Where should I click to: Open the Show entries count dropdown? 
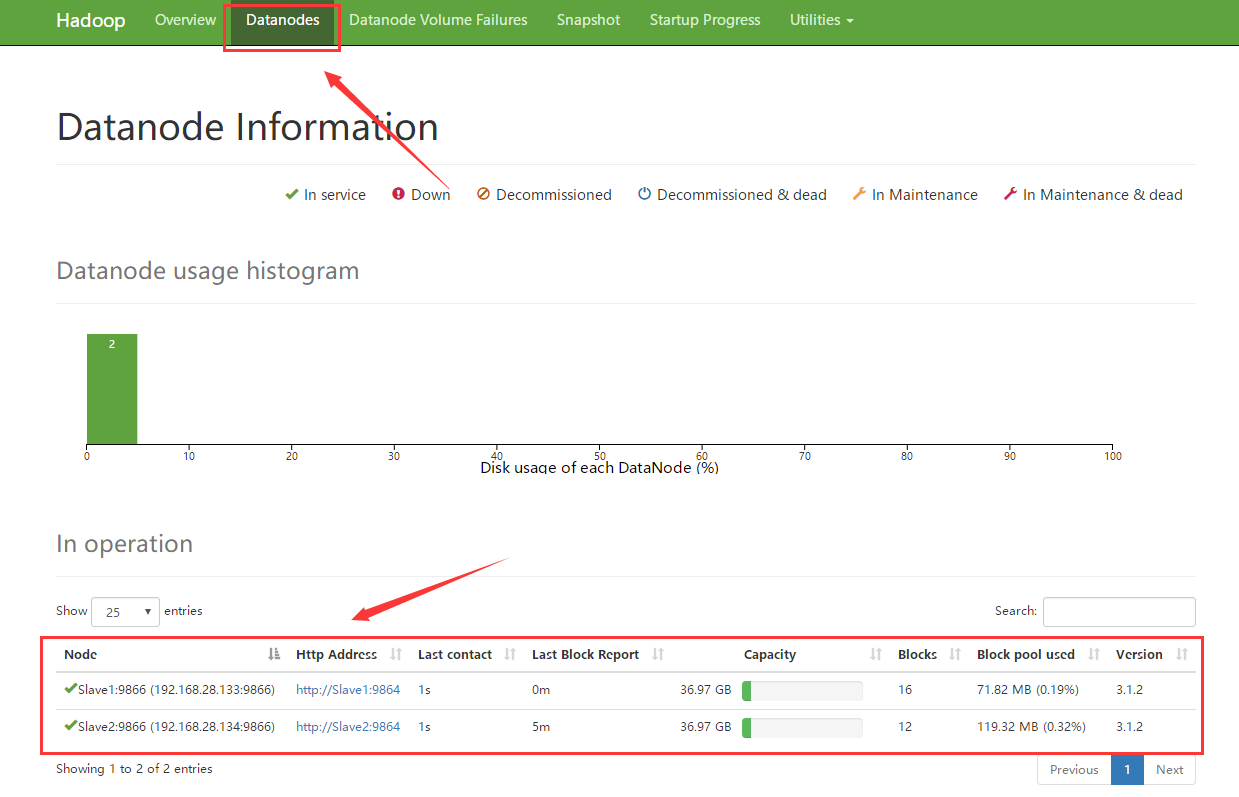pos(125,611)
